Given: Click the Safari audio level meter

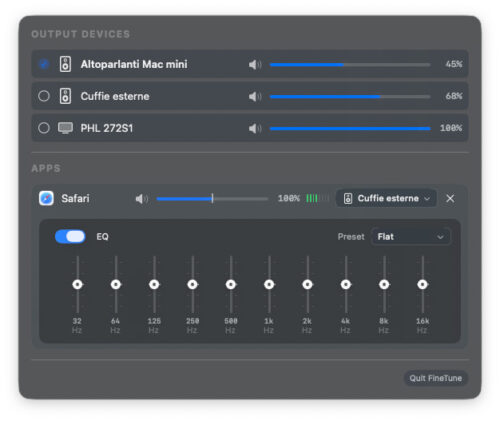Looking at the screenshot, I should pyautogui.click(x=317, y=198).
